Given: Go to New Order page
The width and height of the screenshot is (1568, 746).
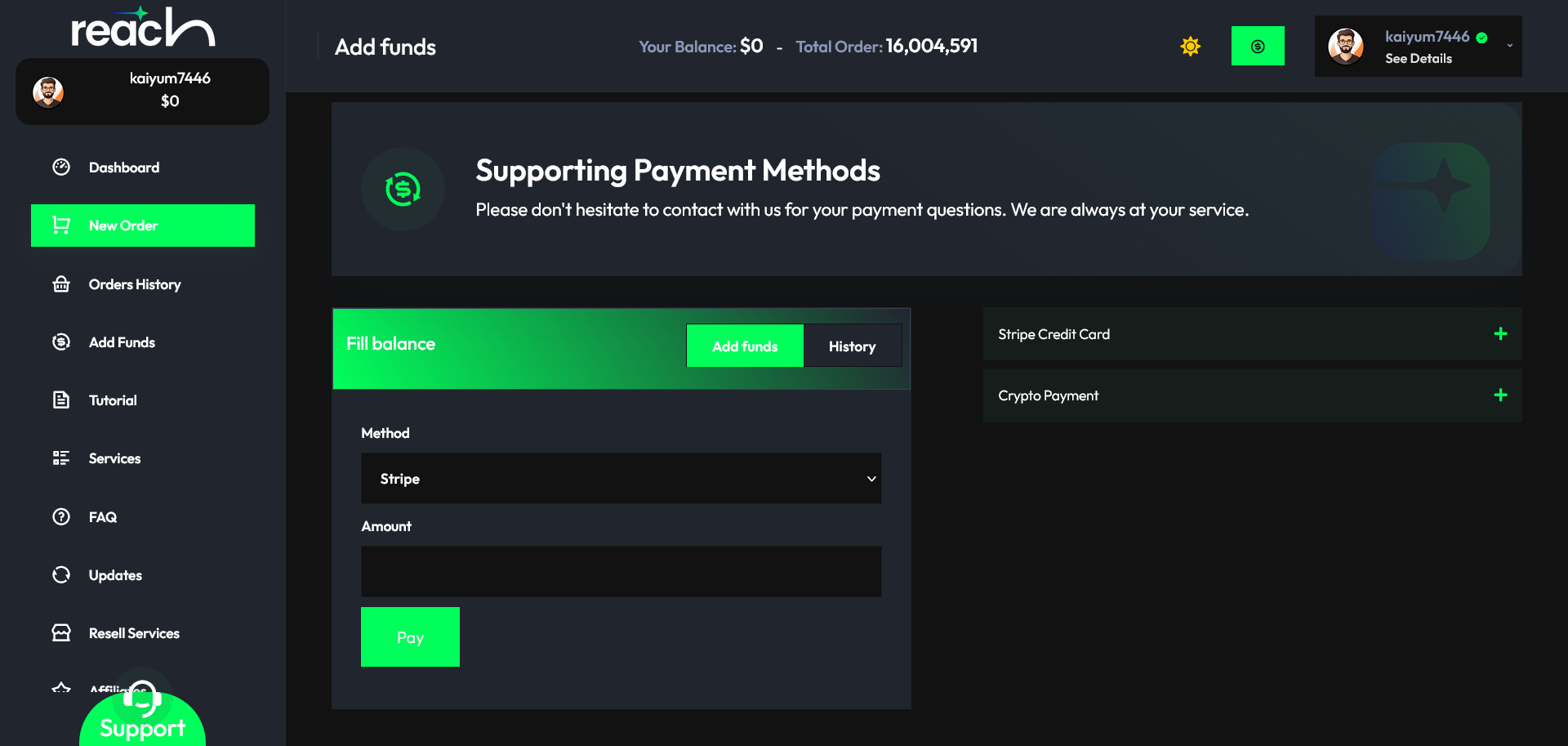Looking at the screenshot, I should [143, 226].
